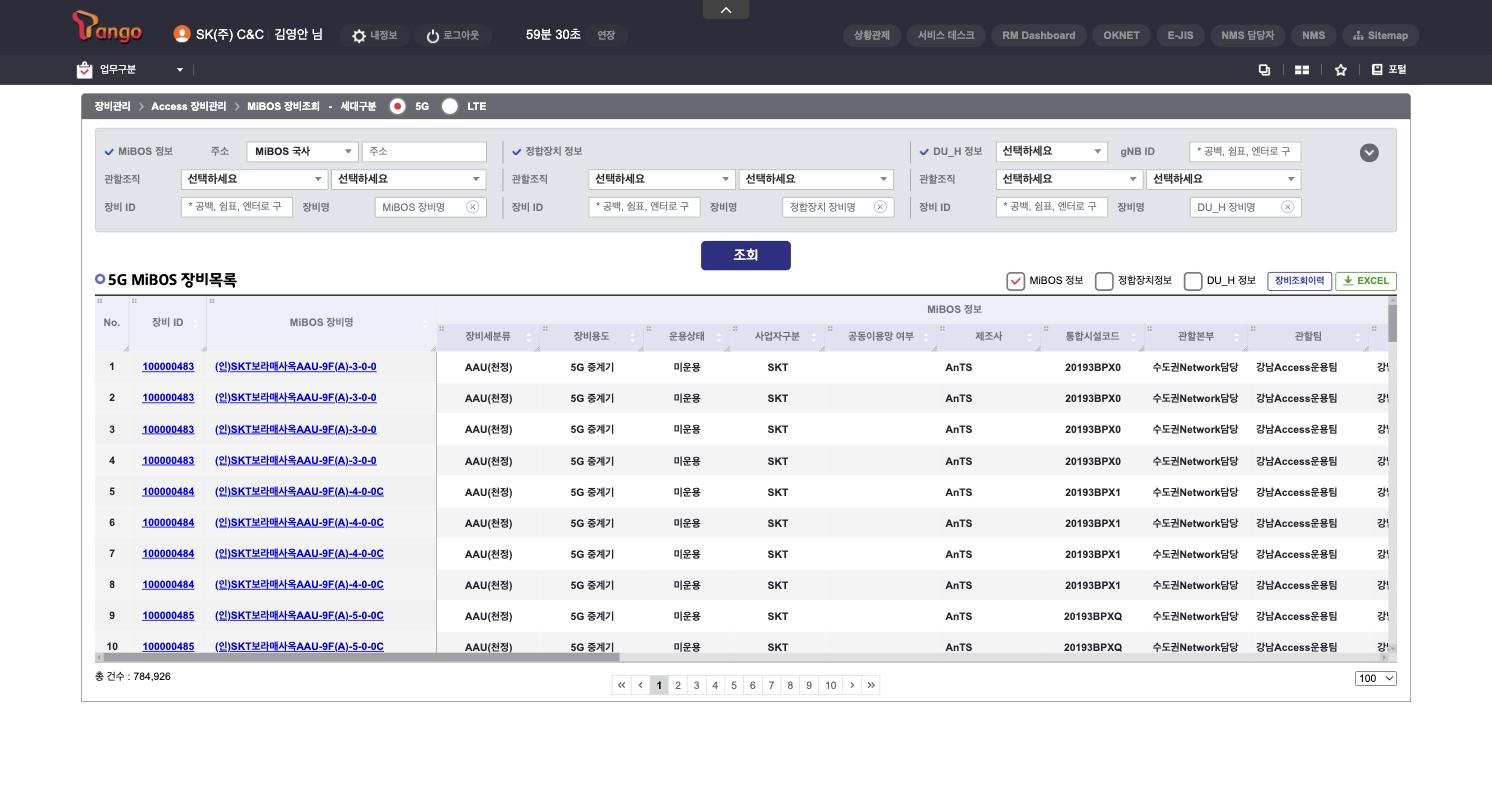Go to page 5 in pagination
1492x812 pixels.
pos(734,685)
